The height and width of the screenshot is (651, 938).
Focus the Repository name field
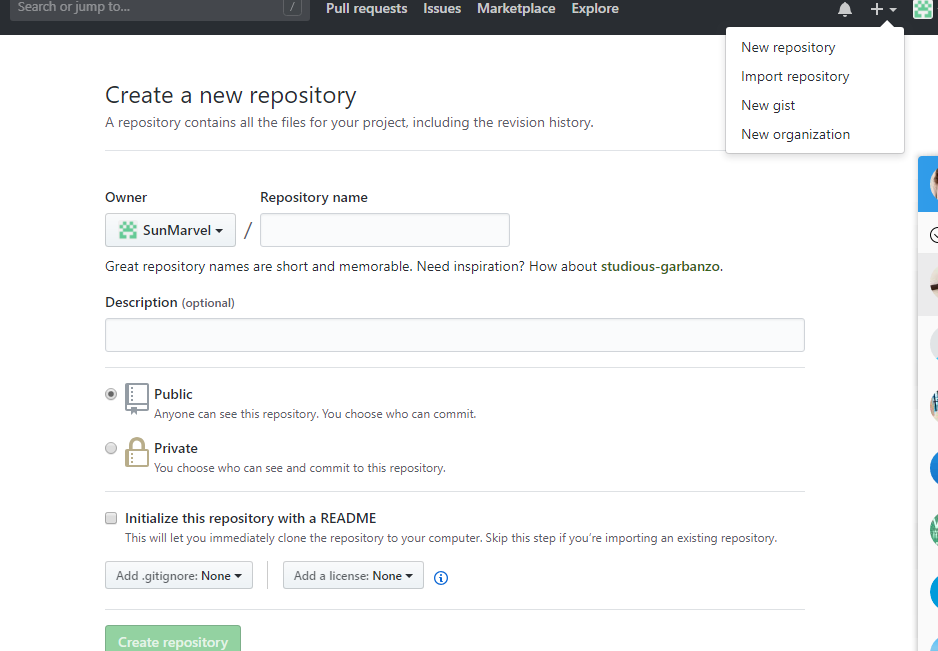tap(385, 230)
